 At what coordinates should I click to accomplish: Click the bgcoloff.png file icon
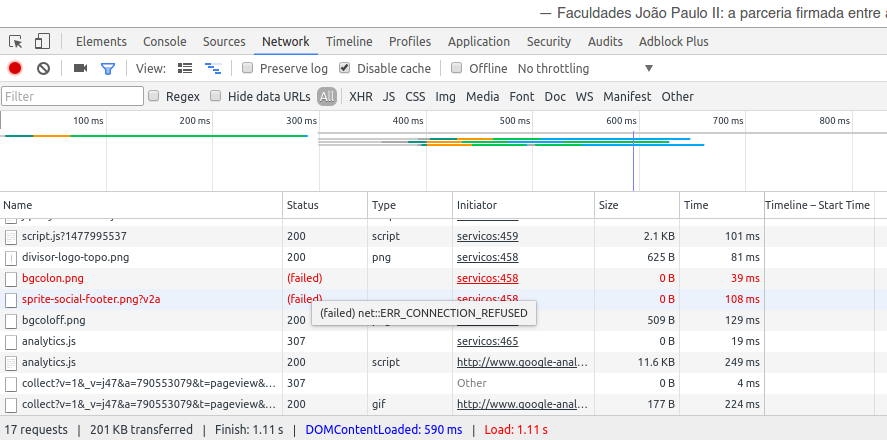click(11, 320)
